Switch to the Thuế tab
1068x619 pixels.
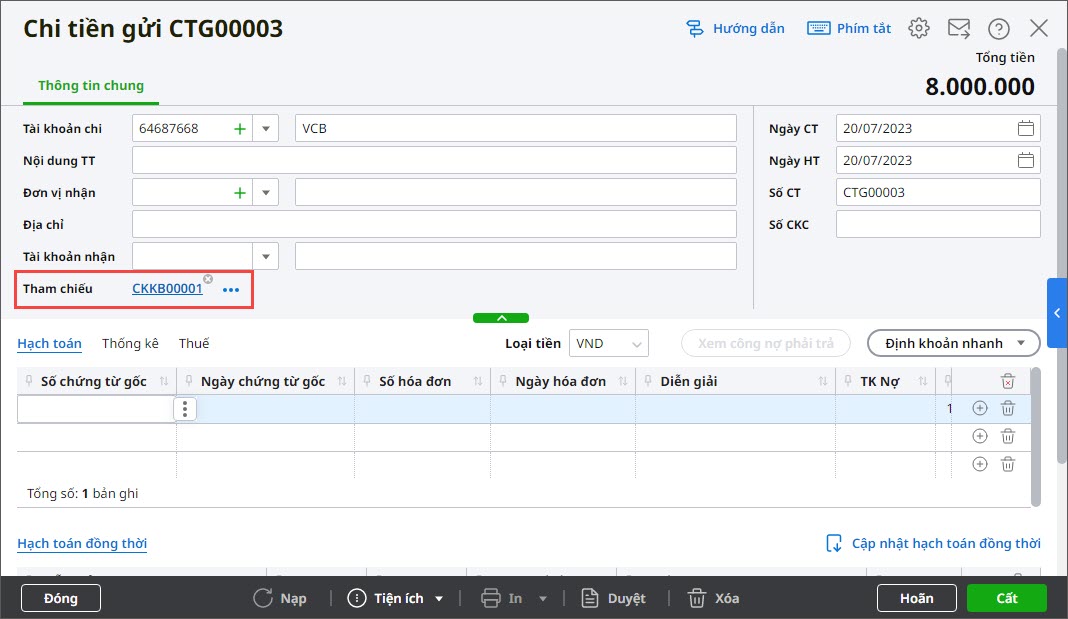tap(194, 344)
